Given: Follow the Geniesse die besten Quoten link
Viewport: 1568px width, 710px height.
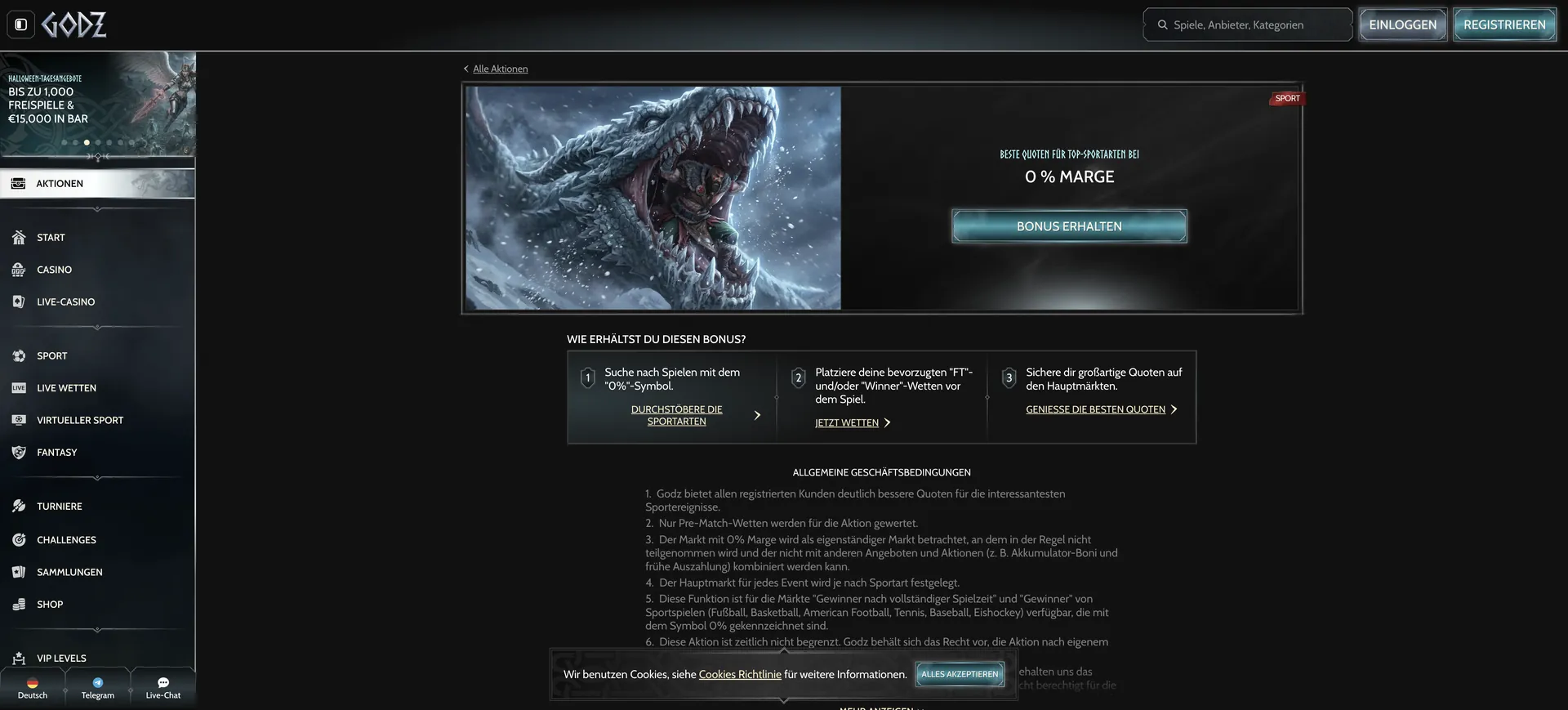Looking at the screenshot, I should point(1096,409).
